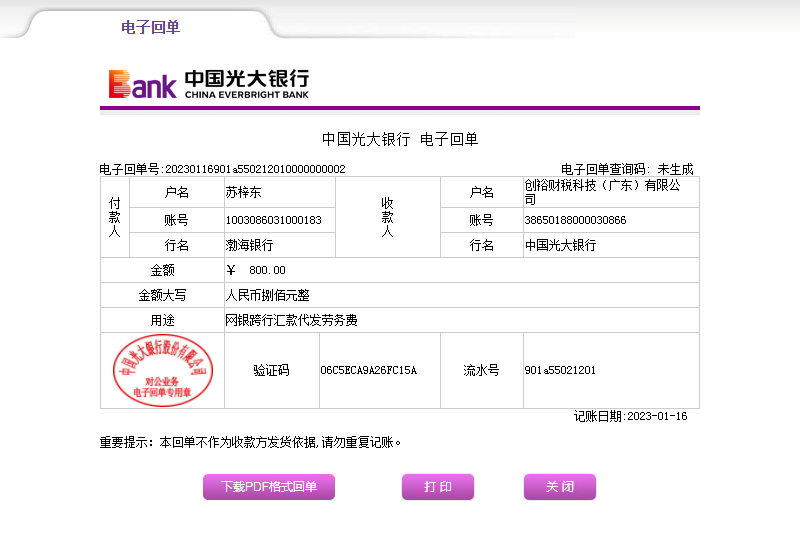Click the amount in words 人民币捌佰元整
Viewport: 800px width, 534px height.
[267, 295]
